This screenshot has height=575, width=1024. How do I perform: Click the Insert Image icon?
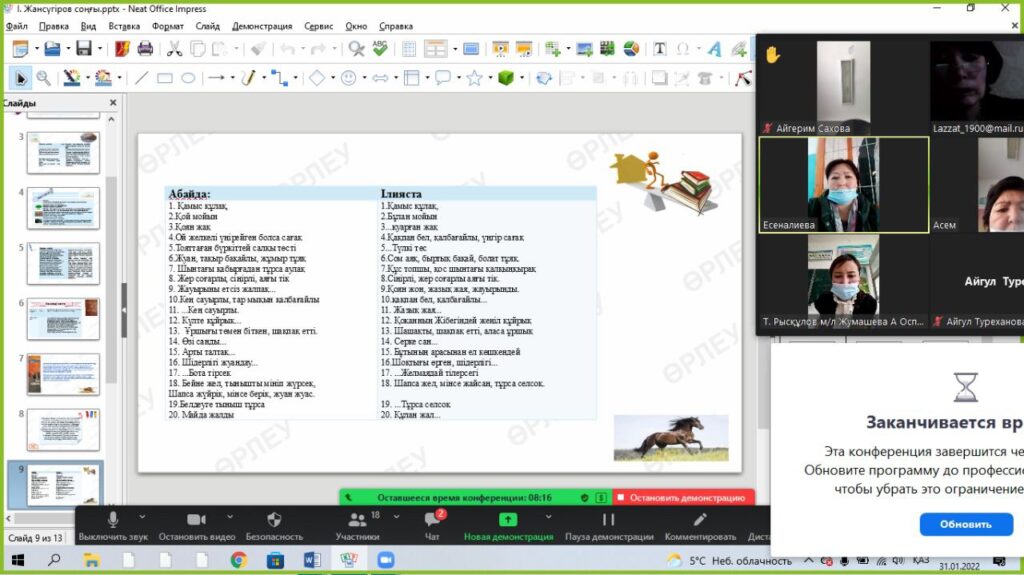(x=584, y=48)
